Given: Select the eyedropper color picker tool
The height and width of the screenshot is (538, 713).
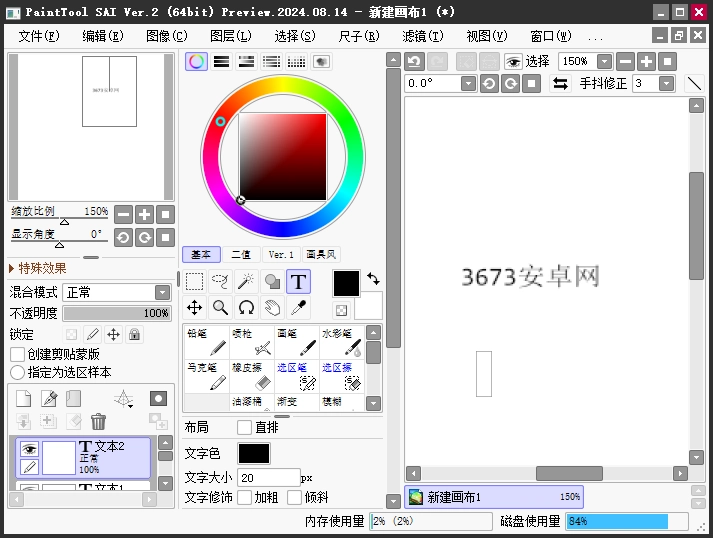Looking at the screenshot, I should pos(298,308).
